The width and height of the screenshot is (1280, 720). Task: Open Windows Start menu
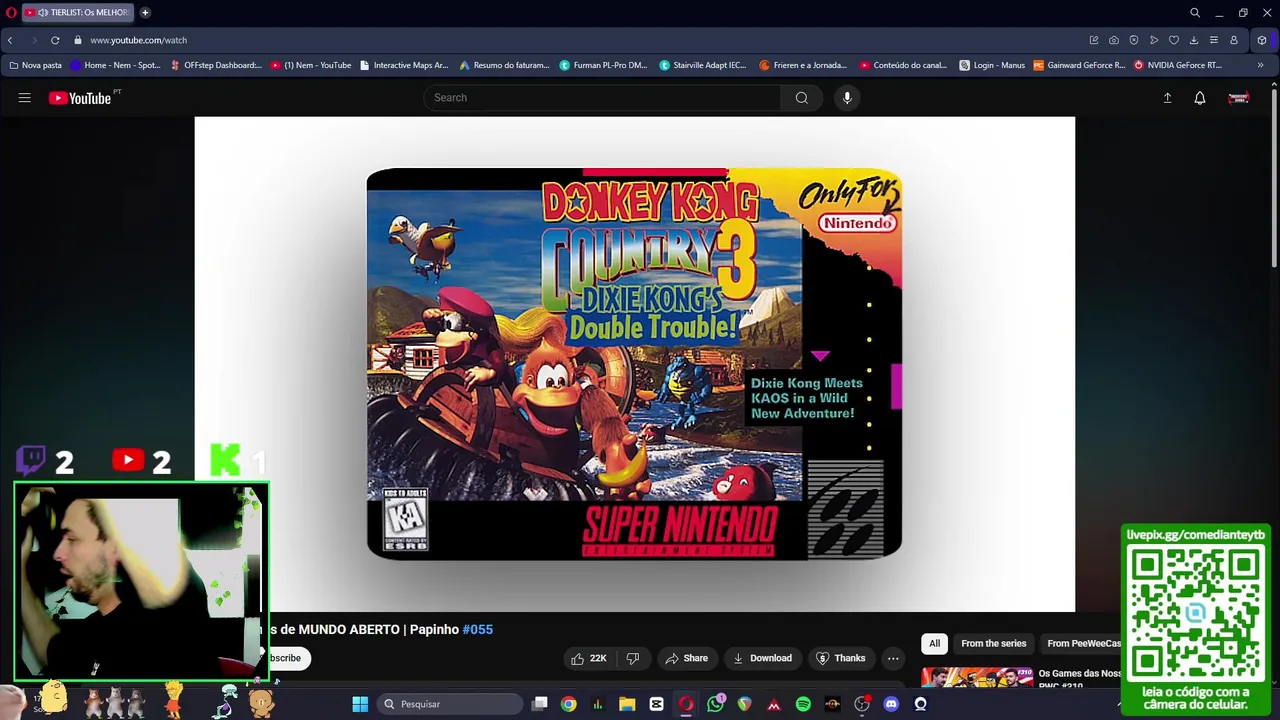(360, 704)
